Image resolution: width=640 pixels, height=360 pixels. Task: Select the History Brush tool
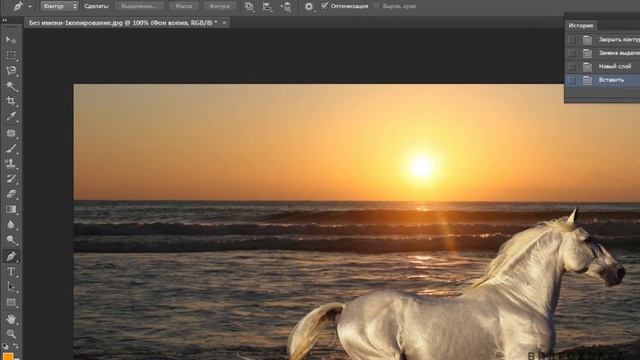[11, 179]
